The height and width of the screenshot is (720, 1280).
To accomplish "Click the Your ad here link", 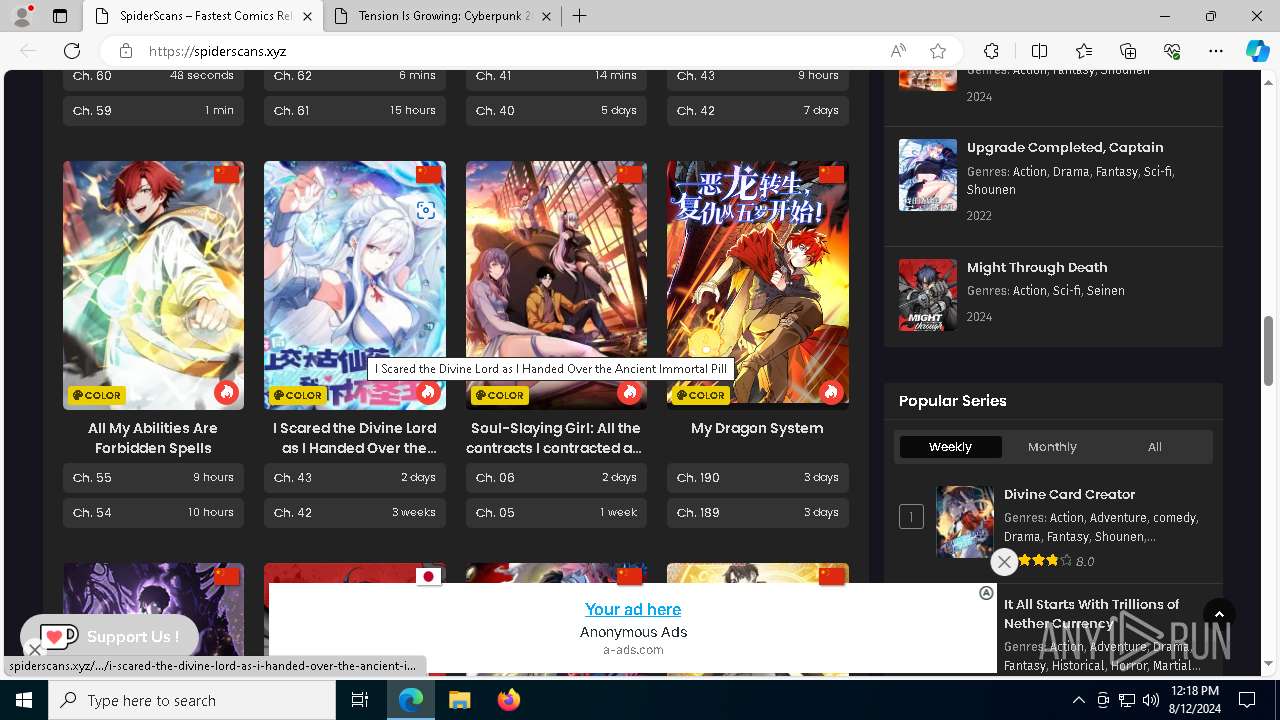I will [x=633, y=609].
